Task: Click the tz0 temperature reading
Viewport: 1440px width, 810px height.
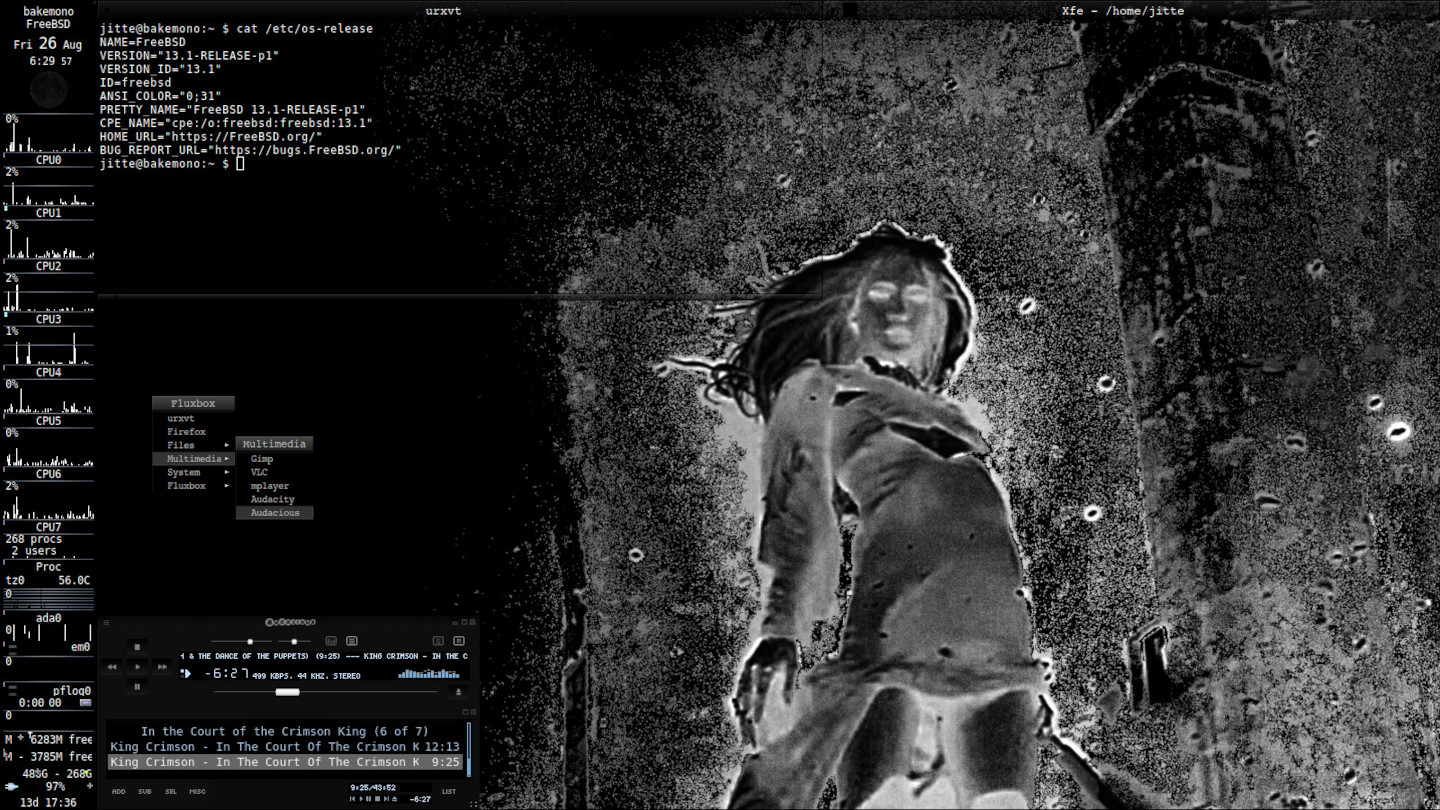Action: [x=48, y=580]
